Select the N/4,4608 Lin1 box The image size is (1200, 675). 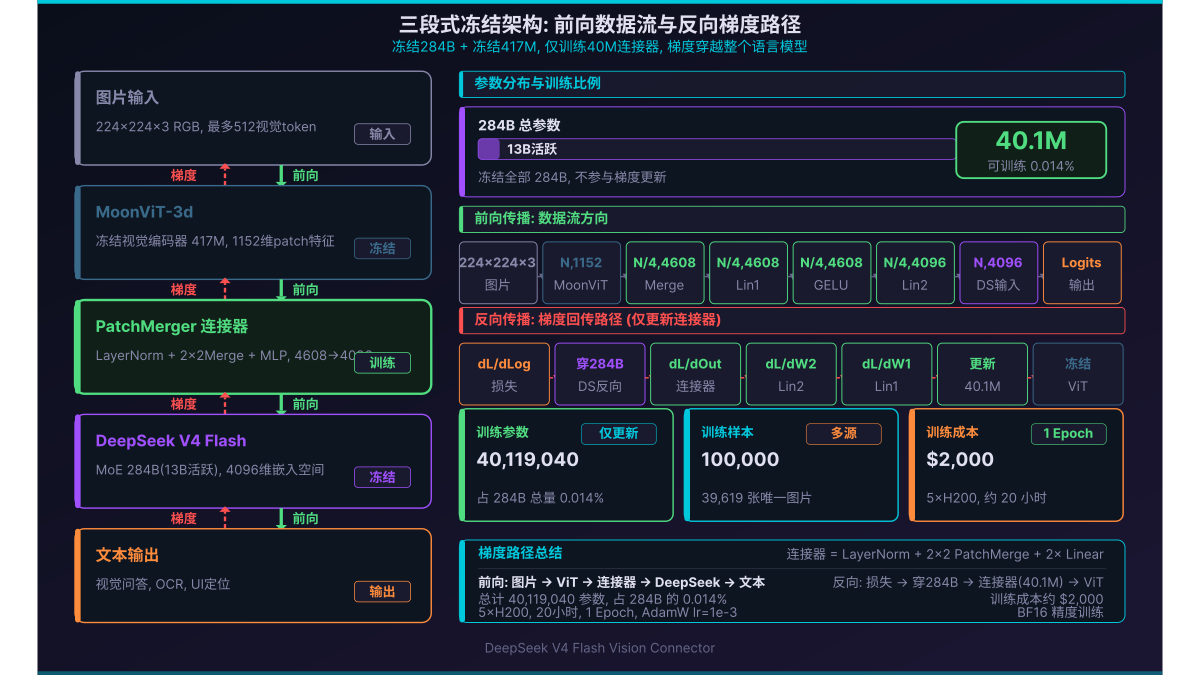pyautogui.click(x=748, y=273)
